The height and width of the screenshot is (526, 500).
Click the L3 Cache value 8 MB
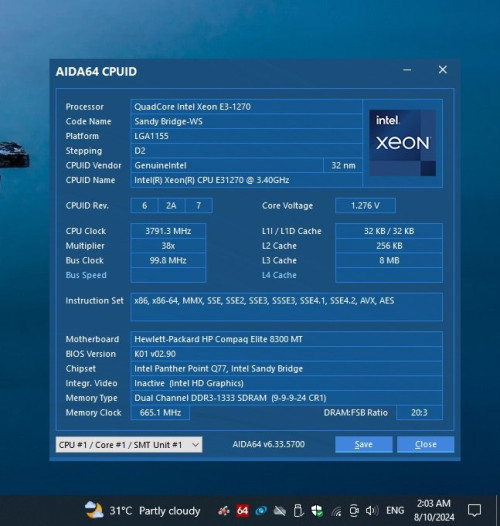tap(389, 260)
